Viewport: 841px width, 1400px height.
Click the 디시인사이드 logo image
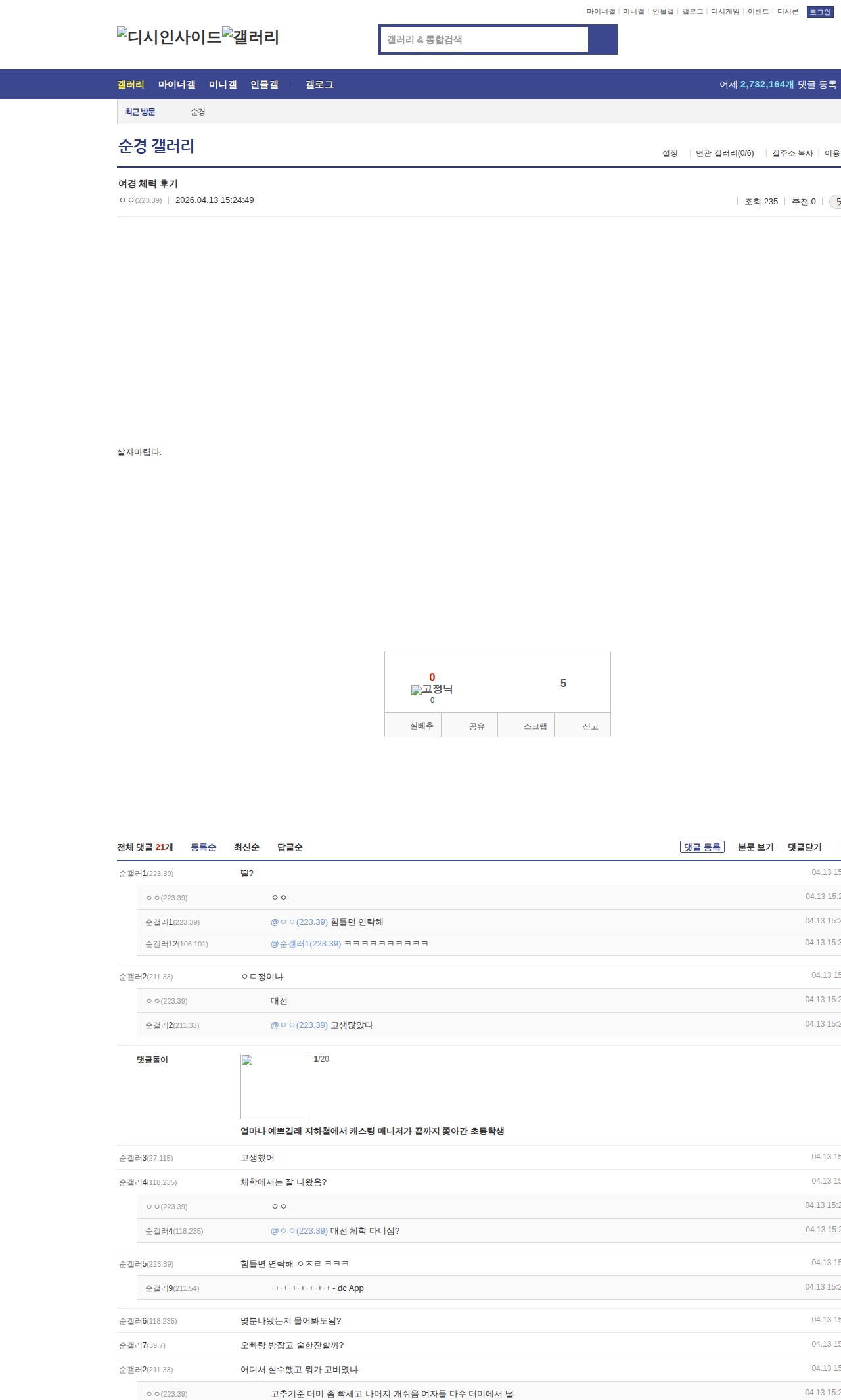[x=169, y=37]
